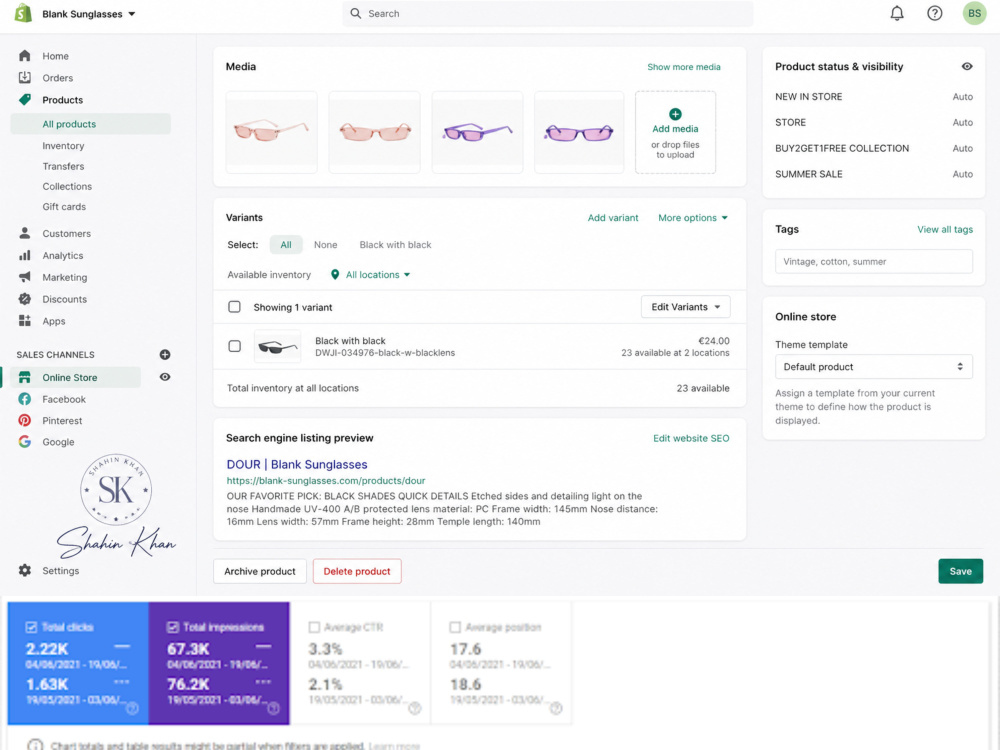Click the Marketing megaphone icon
This screenshot has width=1000, height=750.
[x=25, y=277]
